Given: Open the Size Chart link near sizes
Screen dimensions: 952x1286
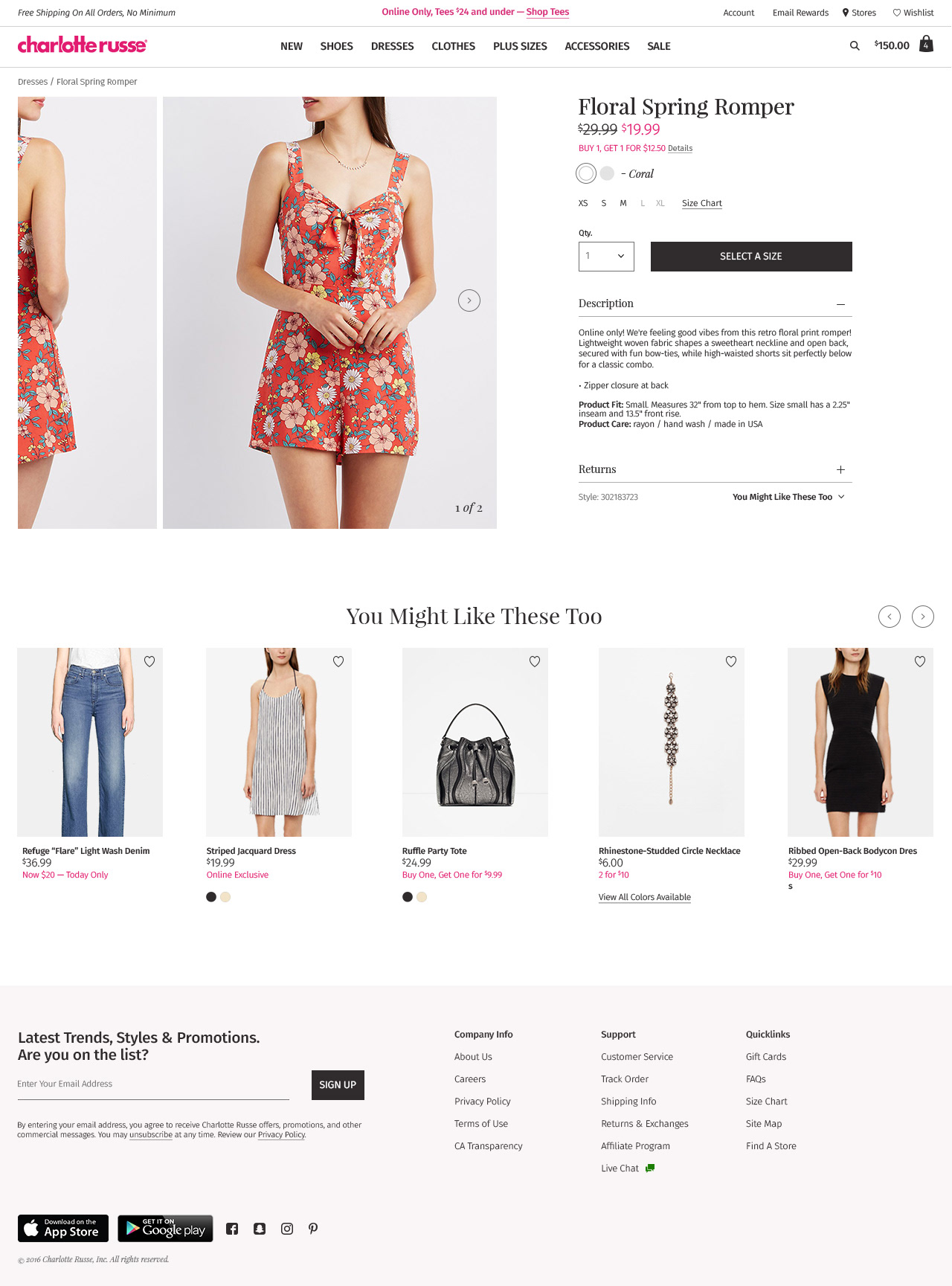Looking at the screenshot, I should click(x=702, y=203).
